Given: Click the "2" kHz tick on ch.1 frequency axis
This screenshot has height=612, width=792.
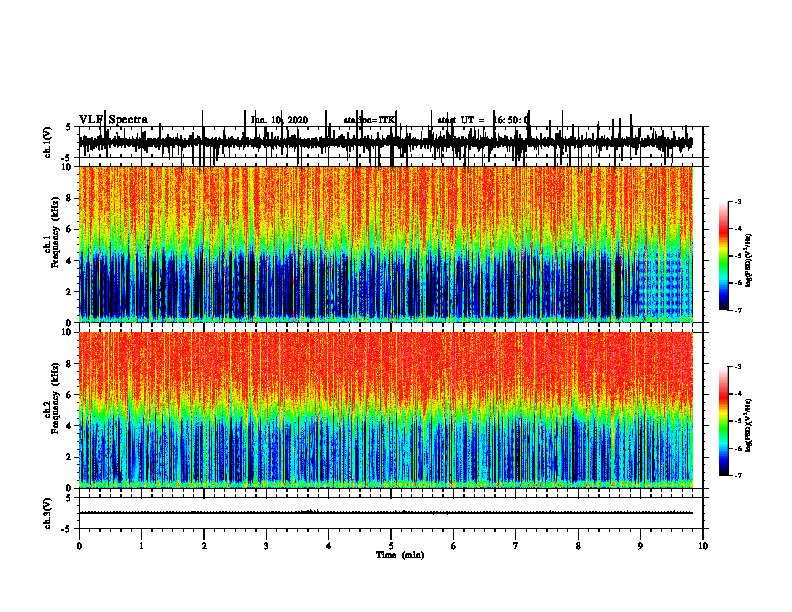Looking at the screenshot, I should pyautogui.click(x=70, y=291).
